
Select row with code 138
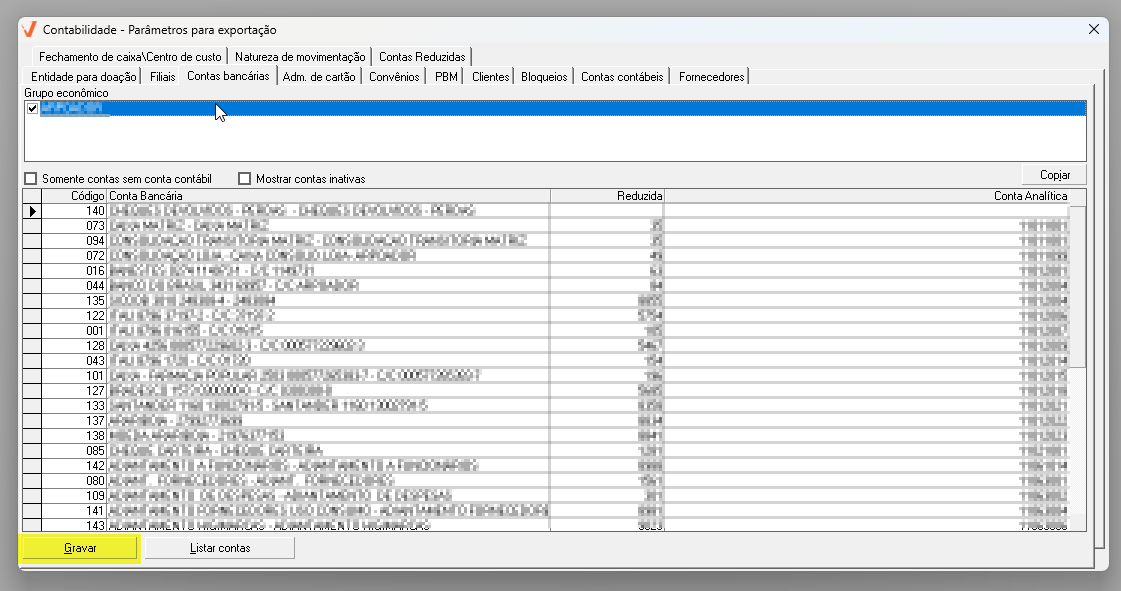click(546, 436)
